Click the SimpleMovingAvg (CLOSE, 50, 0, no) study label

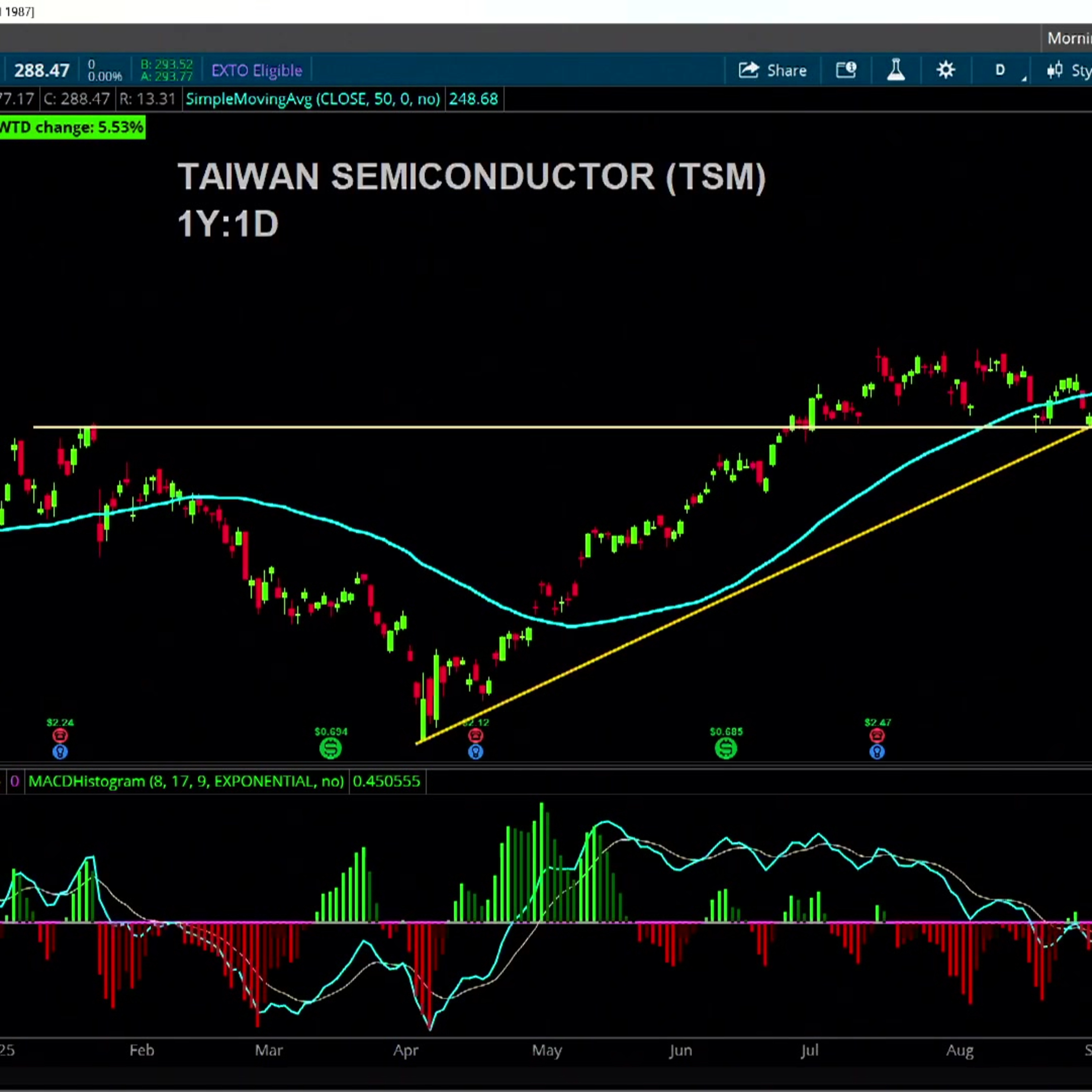pyautogui.click(x=313, y=99)
